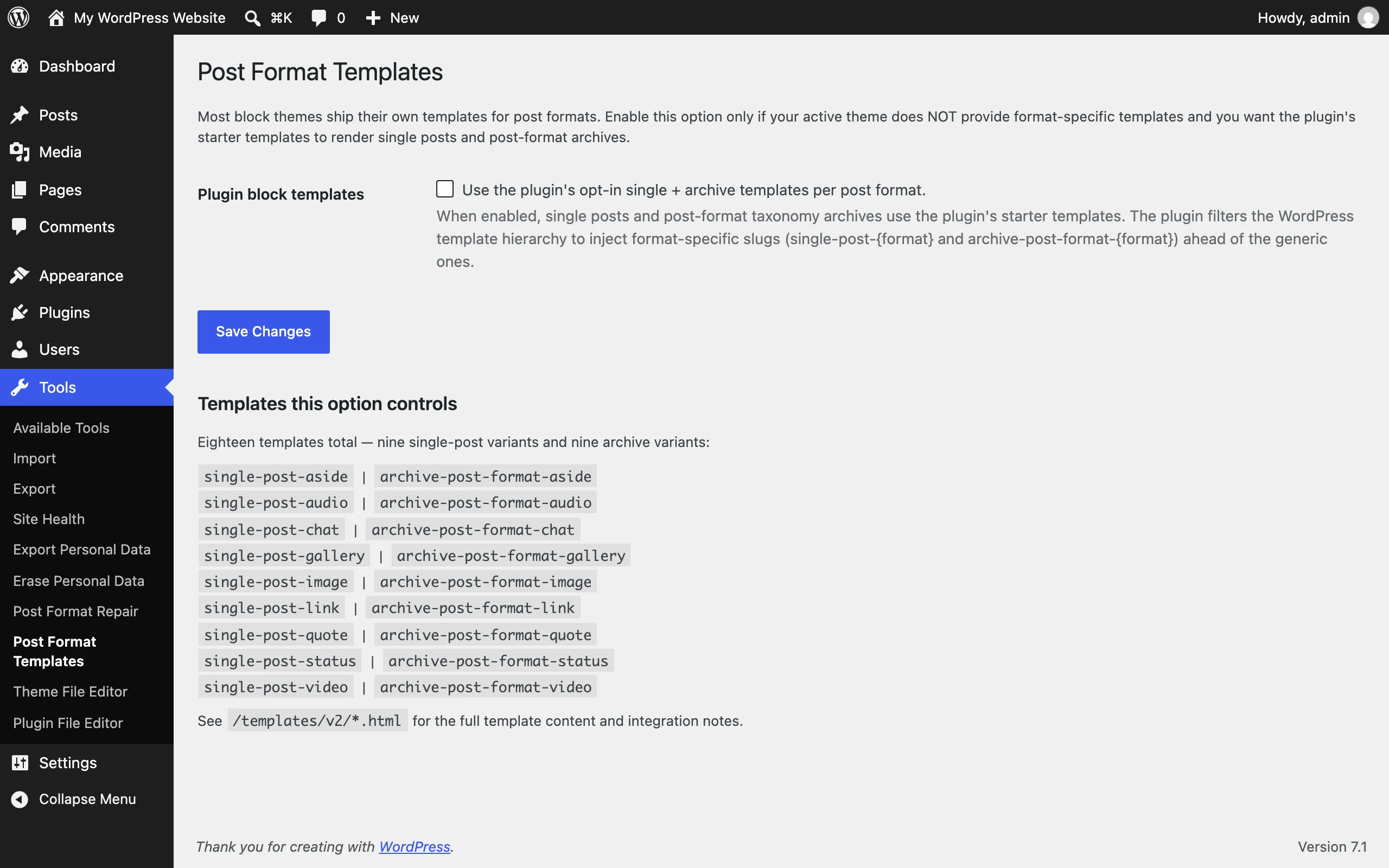Screen dimensions: 1389x868
Task: Click the Users person icon
Action: [x=20, y=349]
